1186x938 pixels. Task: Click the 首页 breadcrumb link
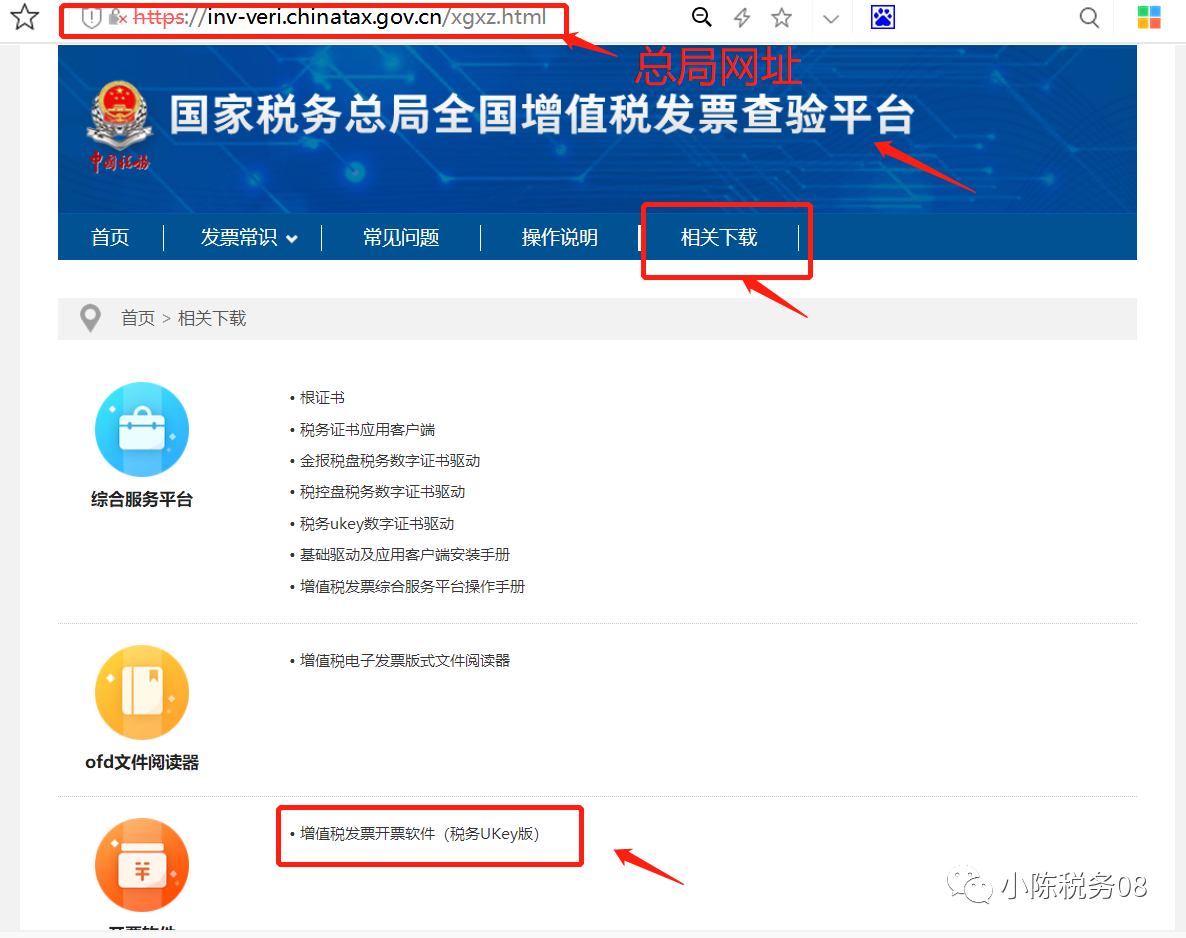138,318
